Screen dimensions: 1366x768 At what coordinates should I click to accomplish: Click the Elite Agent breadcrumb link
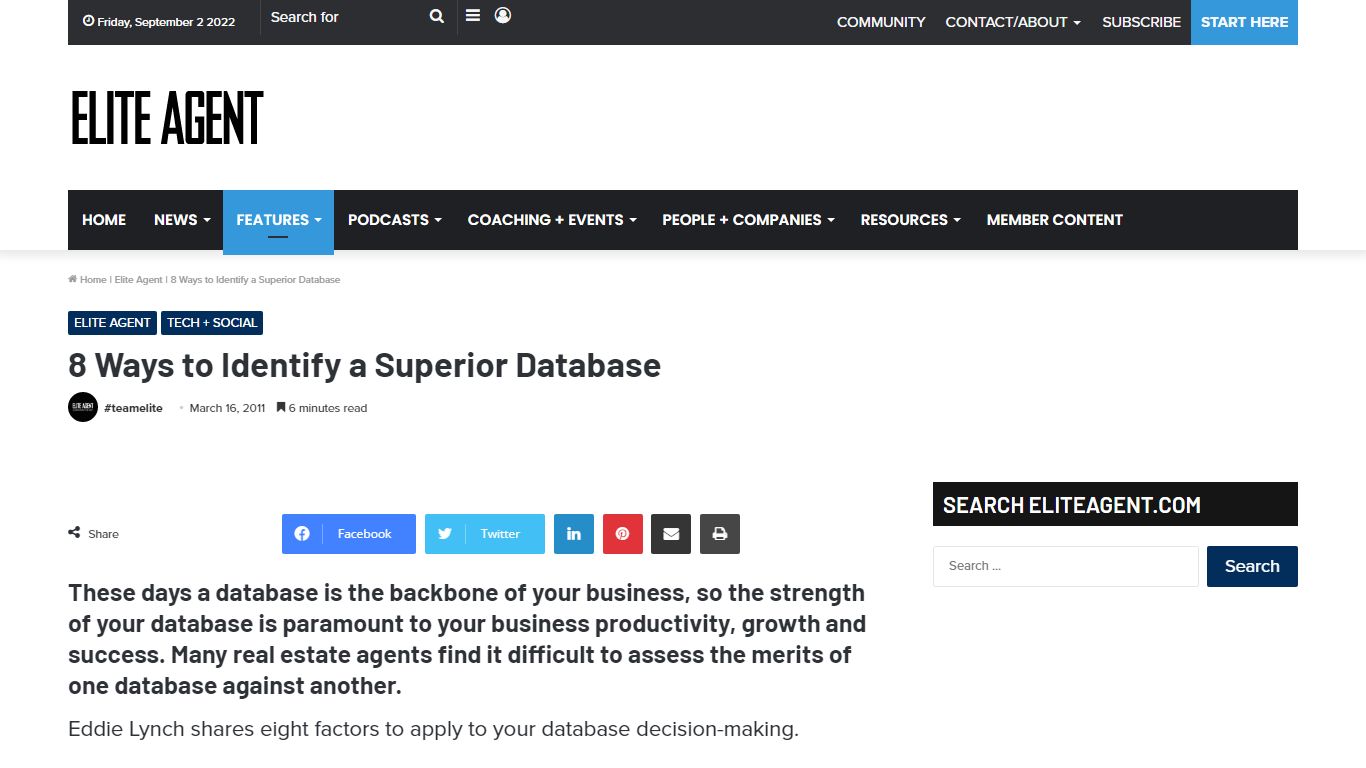(x=138, y=280)
